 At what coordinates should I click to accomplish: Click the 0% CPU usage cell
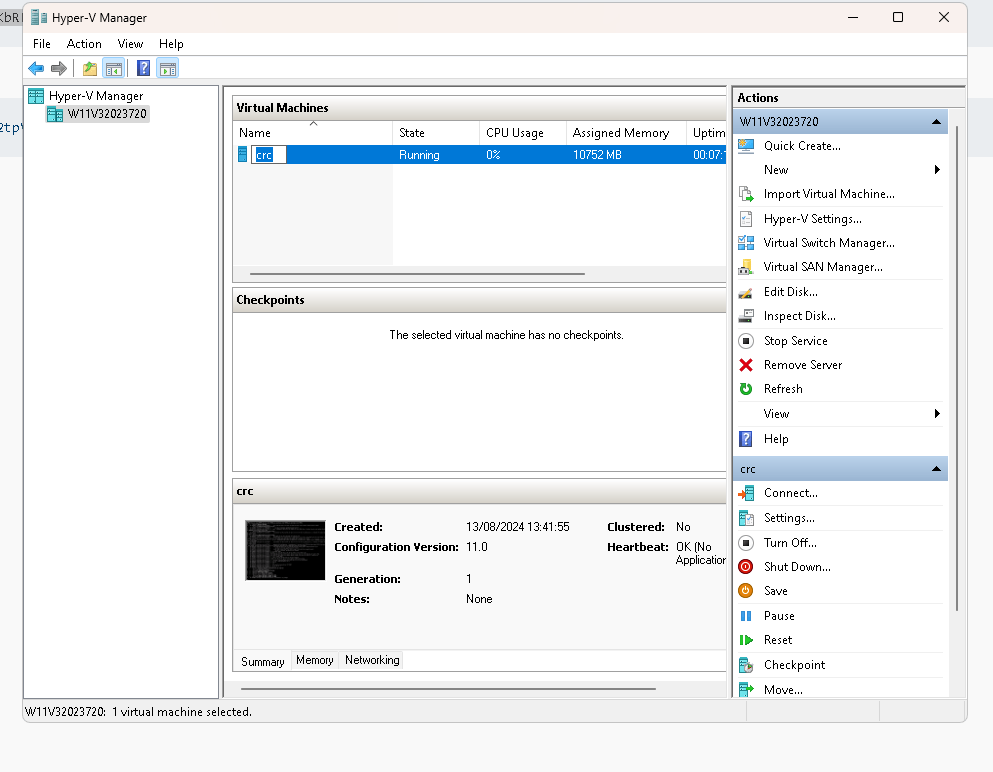point(493,155)
